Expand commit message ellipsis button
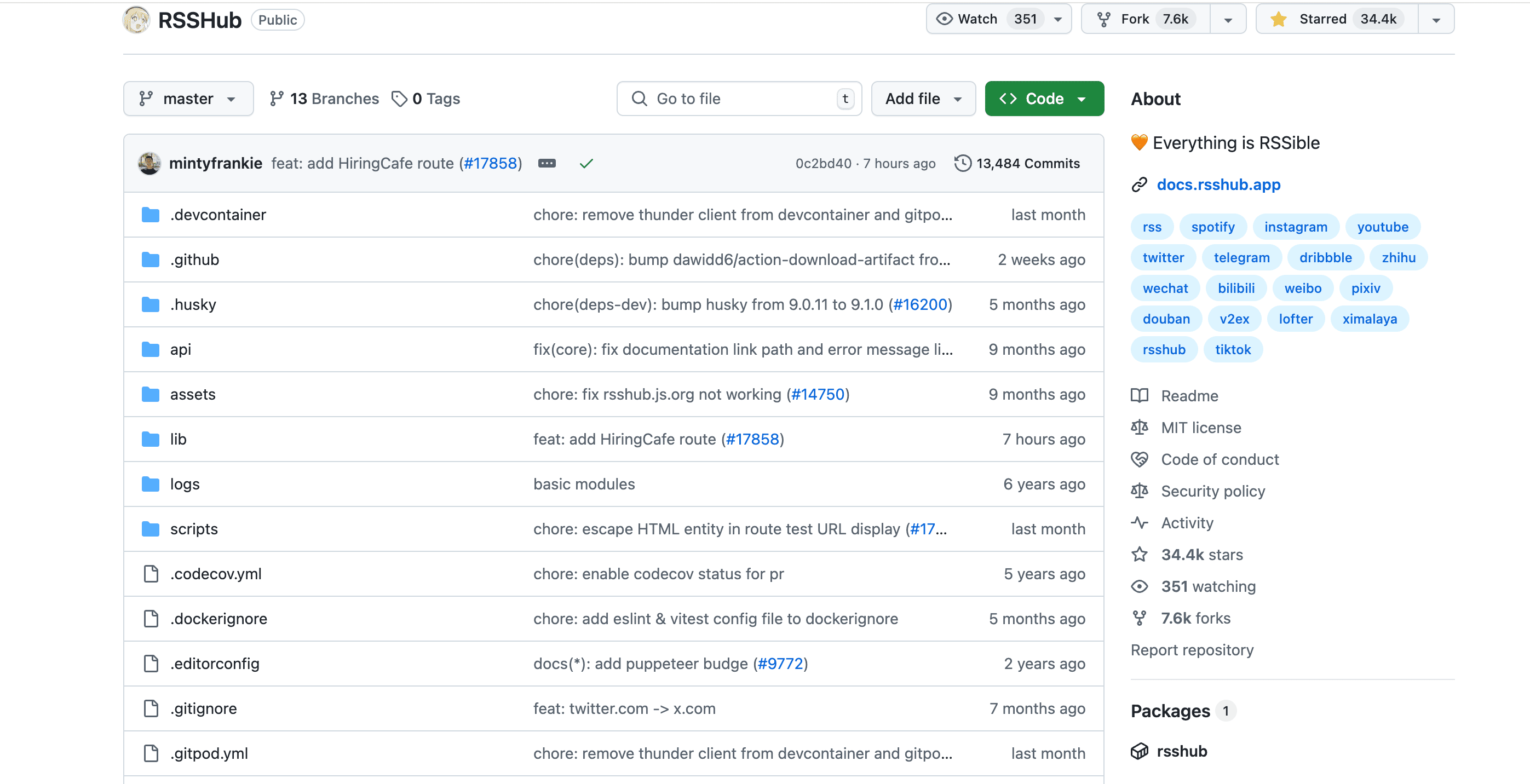The image size is (1530, 784). 547,163
